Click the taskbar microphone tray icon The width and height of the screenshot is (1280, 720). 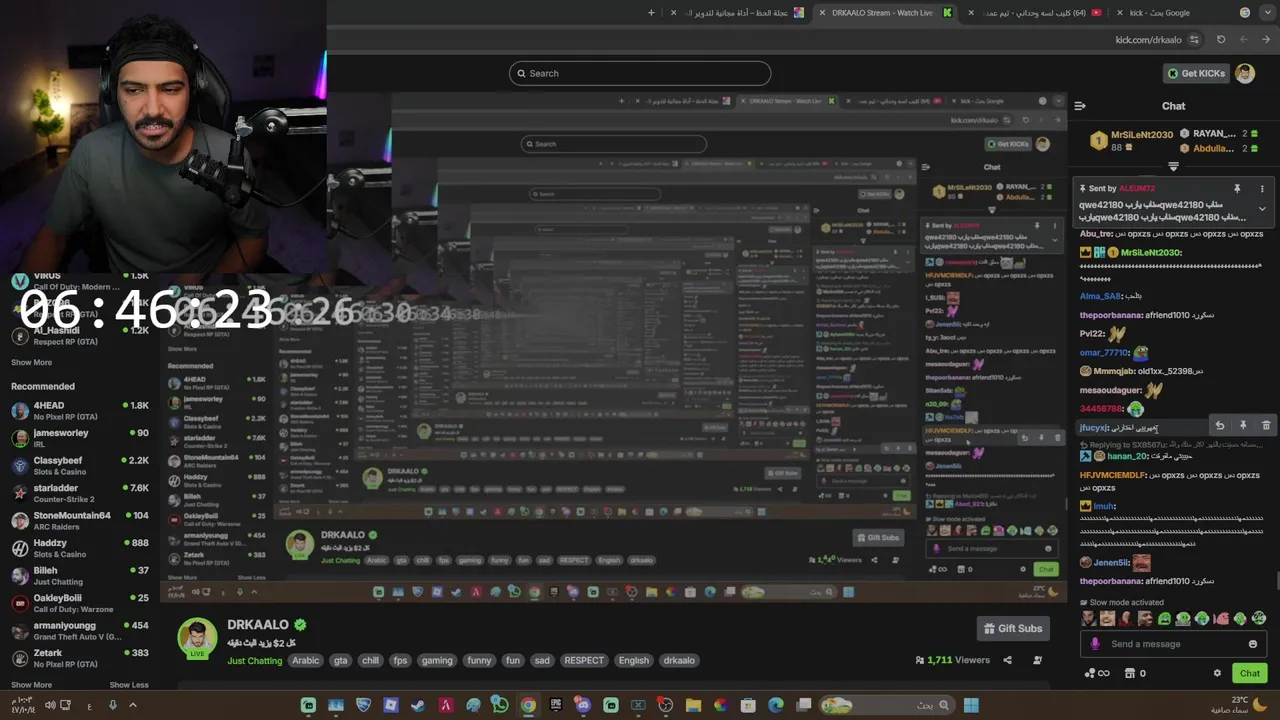[112, 705]
